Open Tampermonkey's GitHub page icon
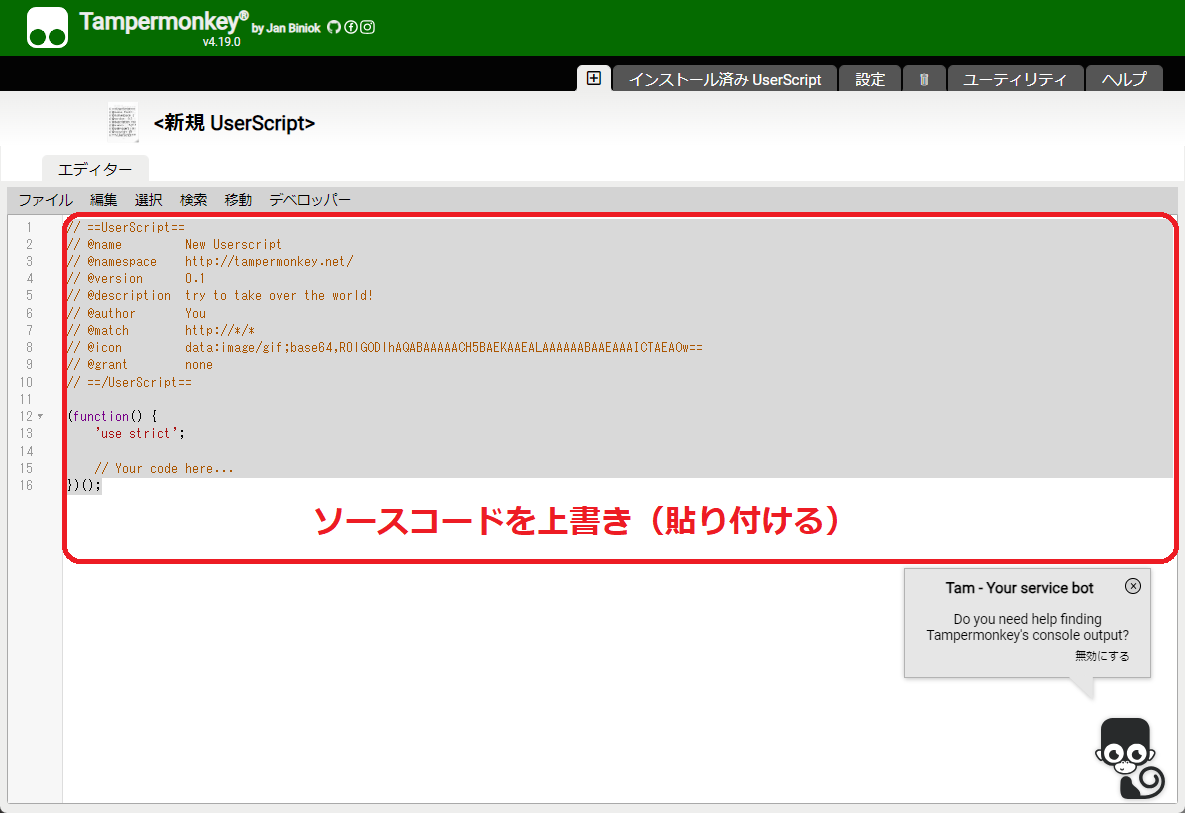This screenshot has height=813, width=1185. point(333,27)
